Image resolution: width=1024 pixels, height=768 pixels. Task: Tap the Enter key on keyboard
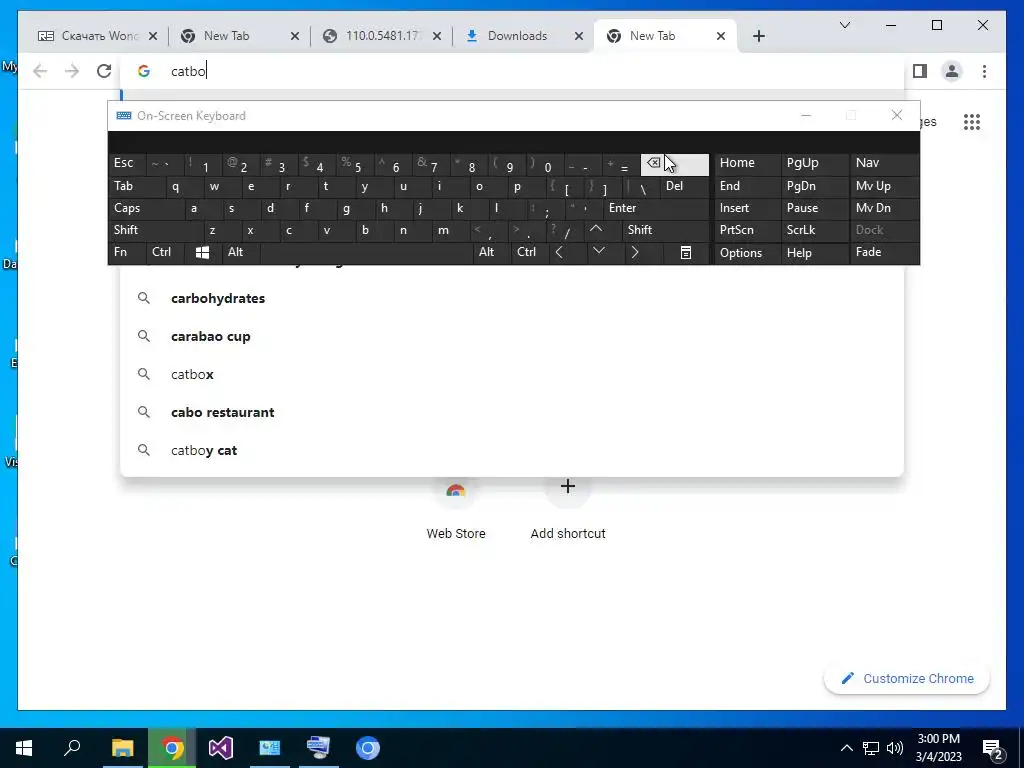click(x=656, y=208)
